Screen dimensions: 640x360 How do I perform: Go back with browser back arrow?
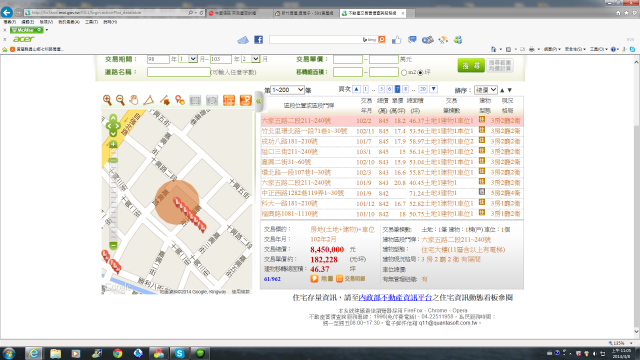(x=7, y=13)
